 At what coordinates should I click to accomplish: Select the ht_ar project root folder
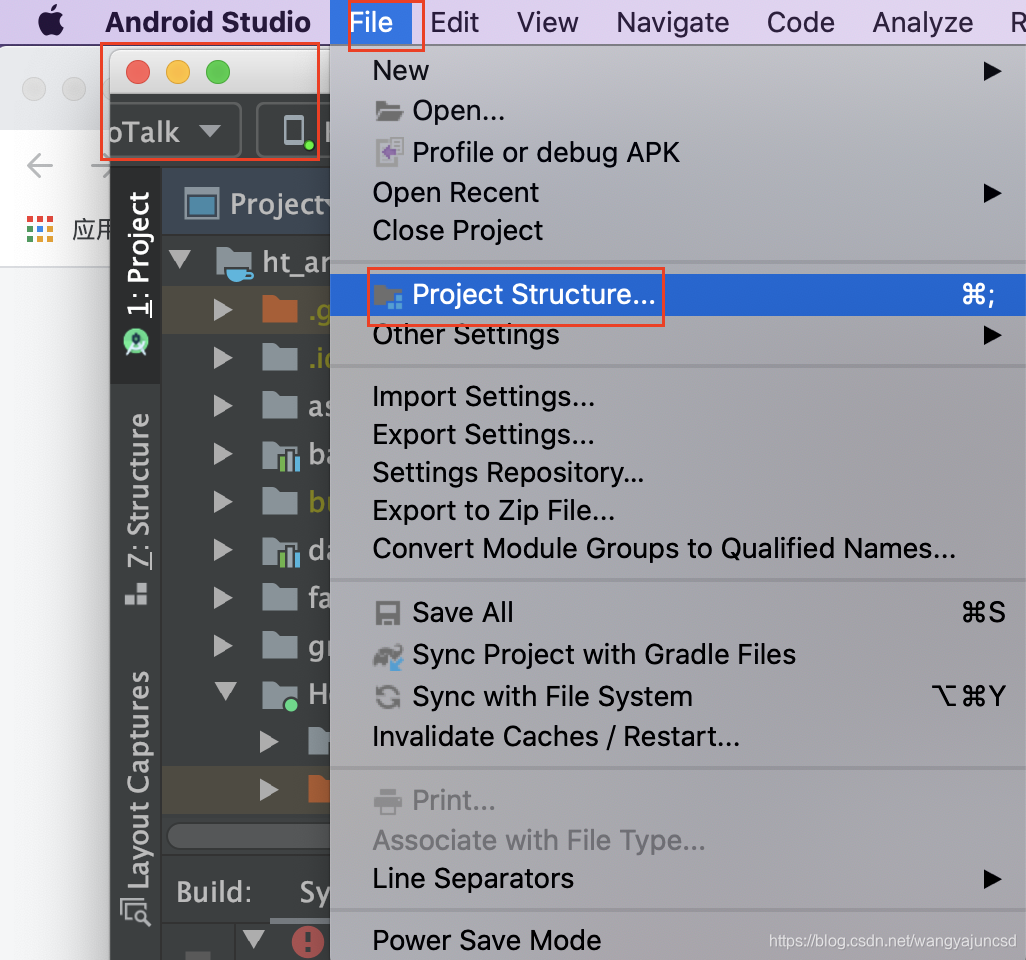point(234,263)
